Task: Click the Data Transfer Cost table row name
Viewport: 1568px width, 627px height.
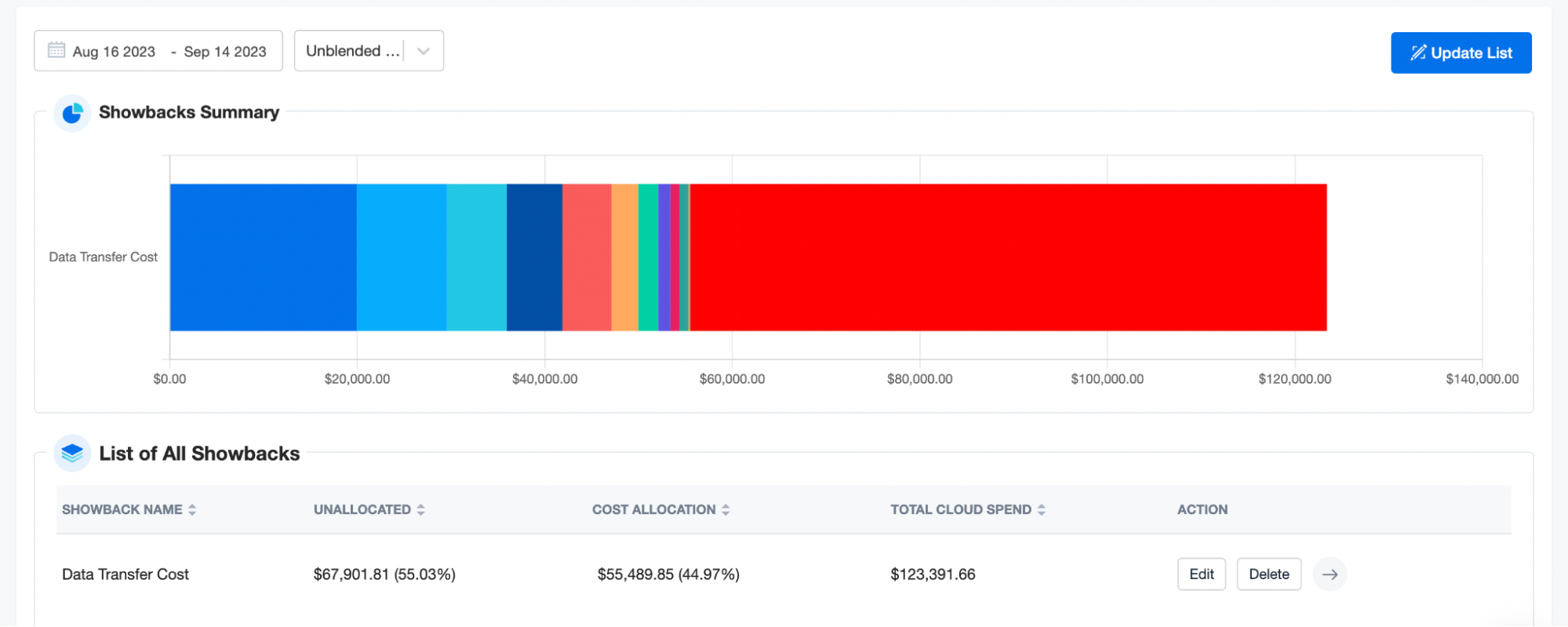Action: [x=126, y=574]
